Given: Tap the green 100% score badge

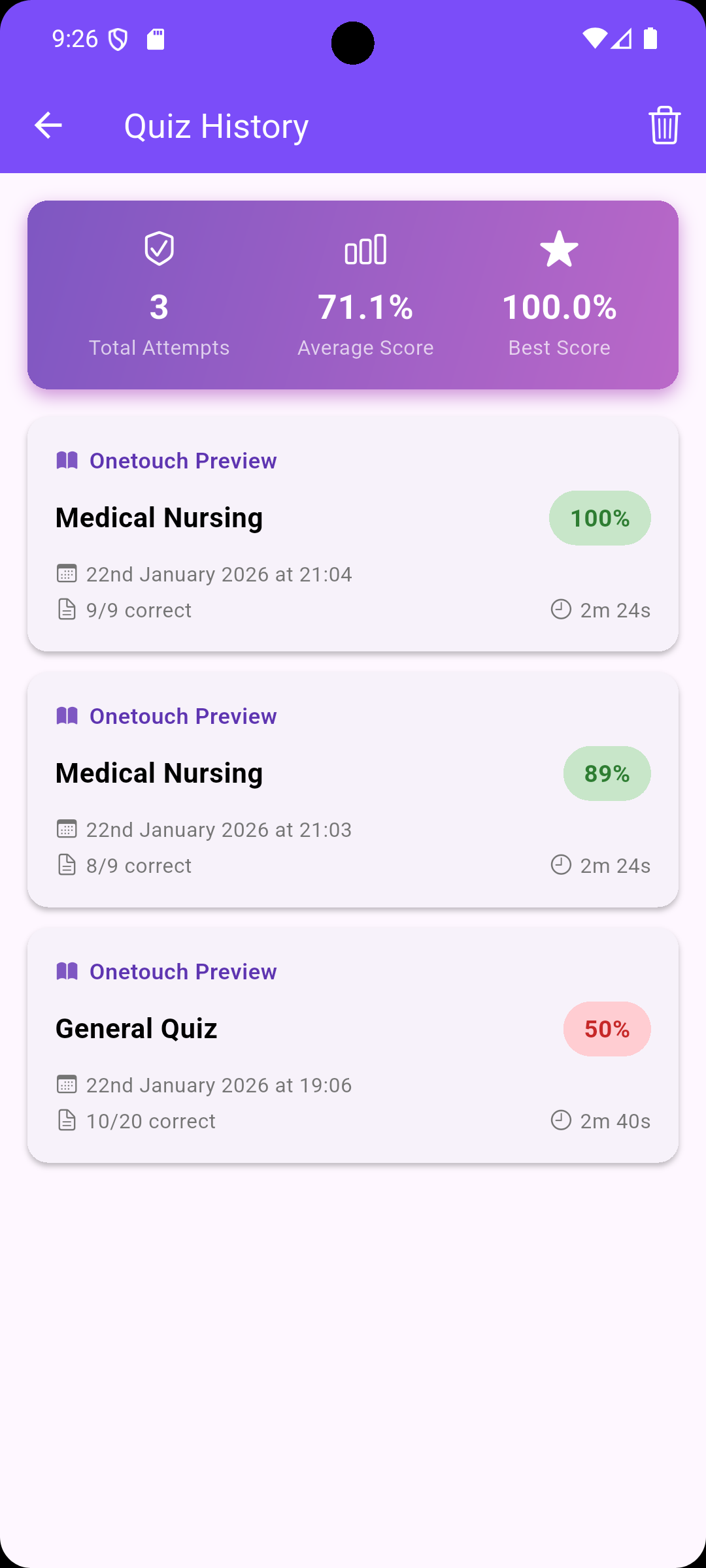Looking at the screenshot, I should tap(599, 518).
